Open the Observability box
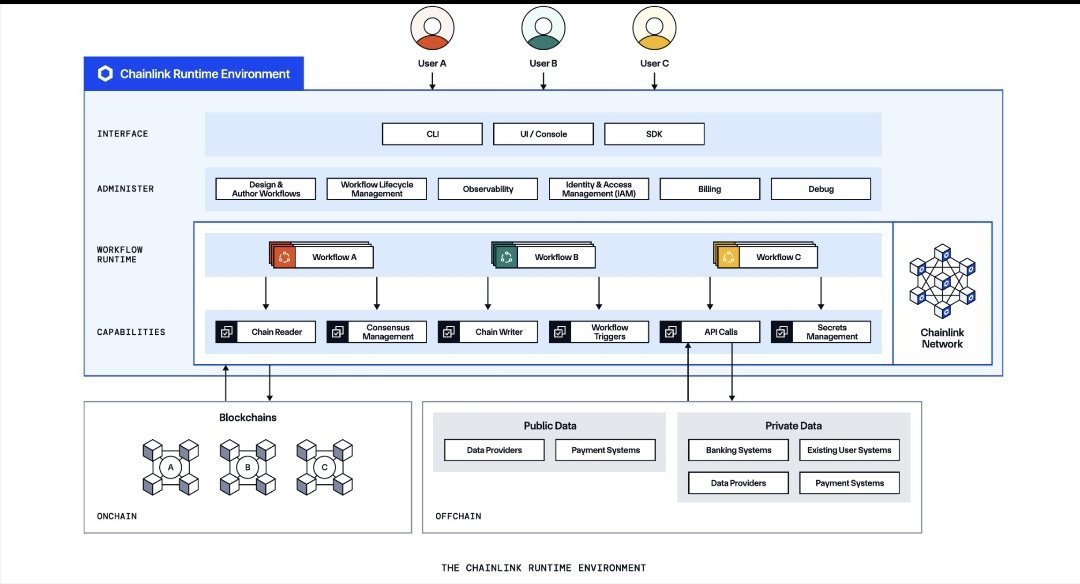Image resolution: width=1080 pixels, height=584 pixels. pos(488,189)
